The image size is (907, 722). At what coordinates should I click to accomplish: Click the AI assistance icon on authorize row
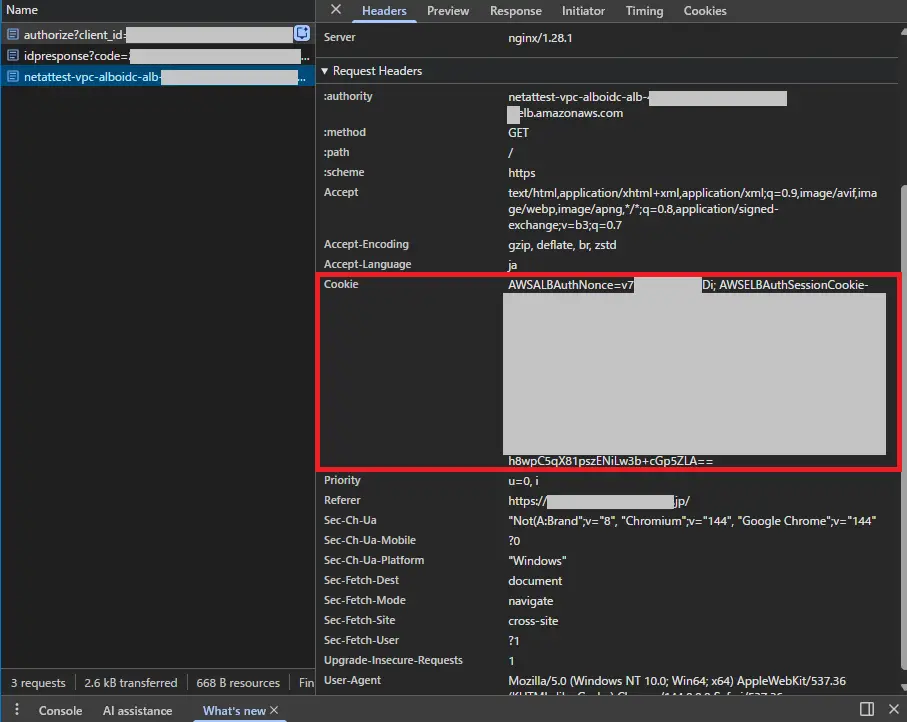click(x=302, y=34)
